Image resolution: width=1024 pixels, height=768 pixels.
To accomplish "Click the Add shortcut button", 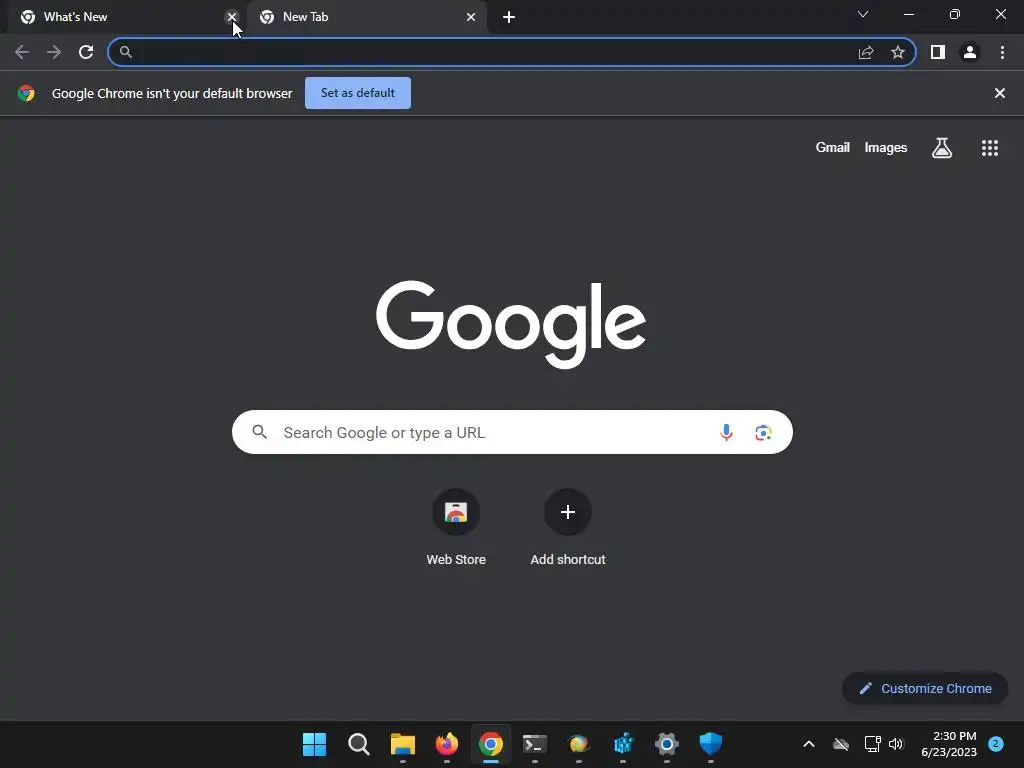I will [x=568, y=528].
